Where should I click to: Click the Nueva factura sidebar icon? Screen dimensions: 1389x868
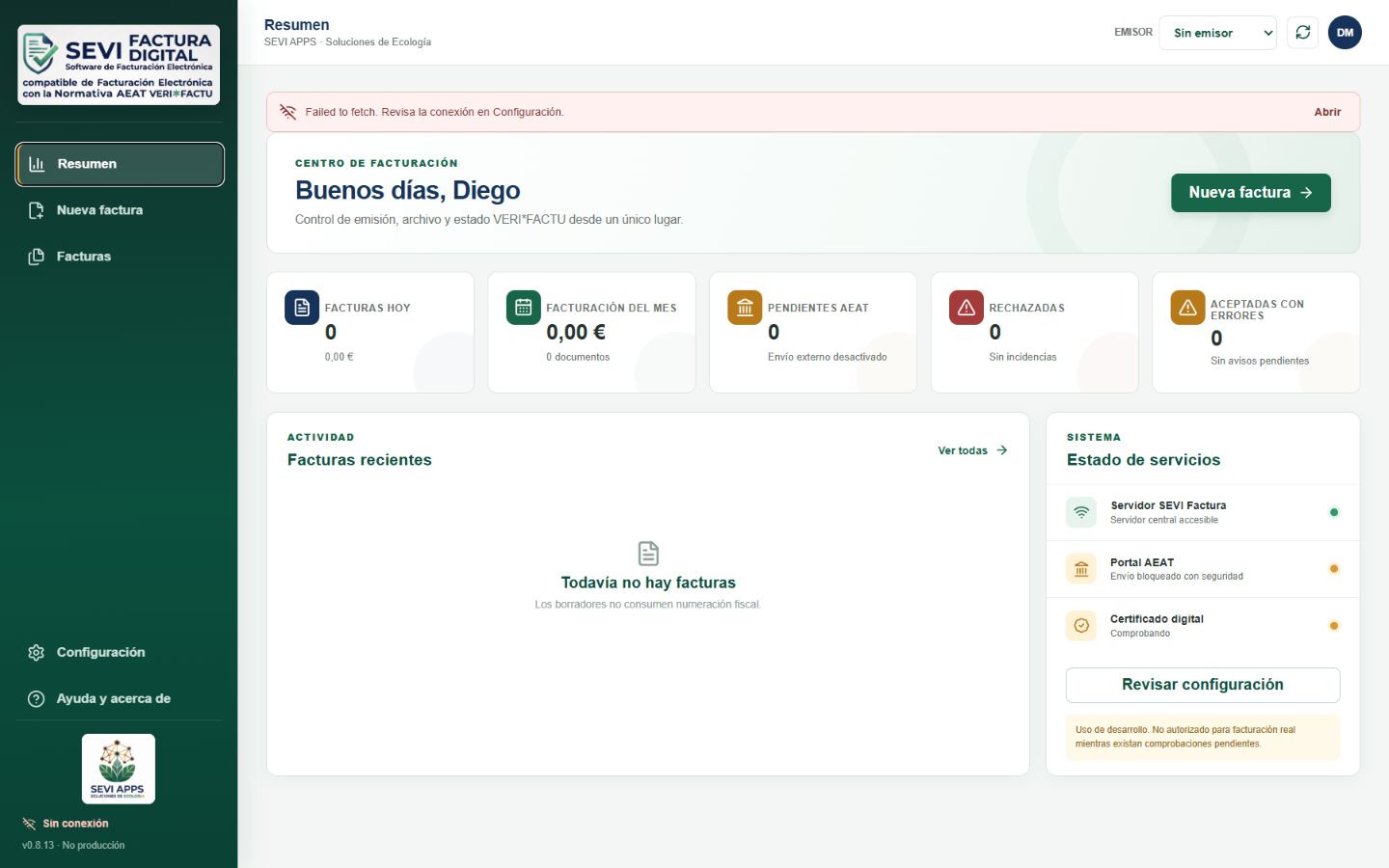[x=37, y=210]
